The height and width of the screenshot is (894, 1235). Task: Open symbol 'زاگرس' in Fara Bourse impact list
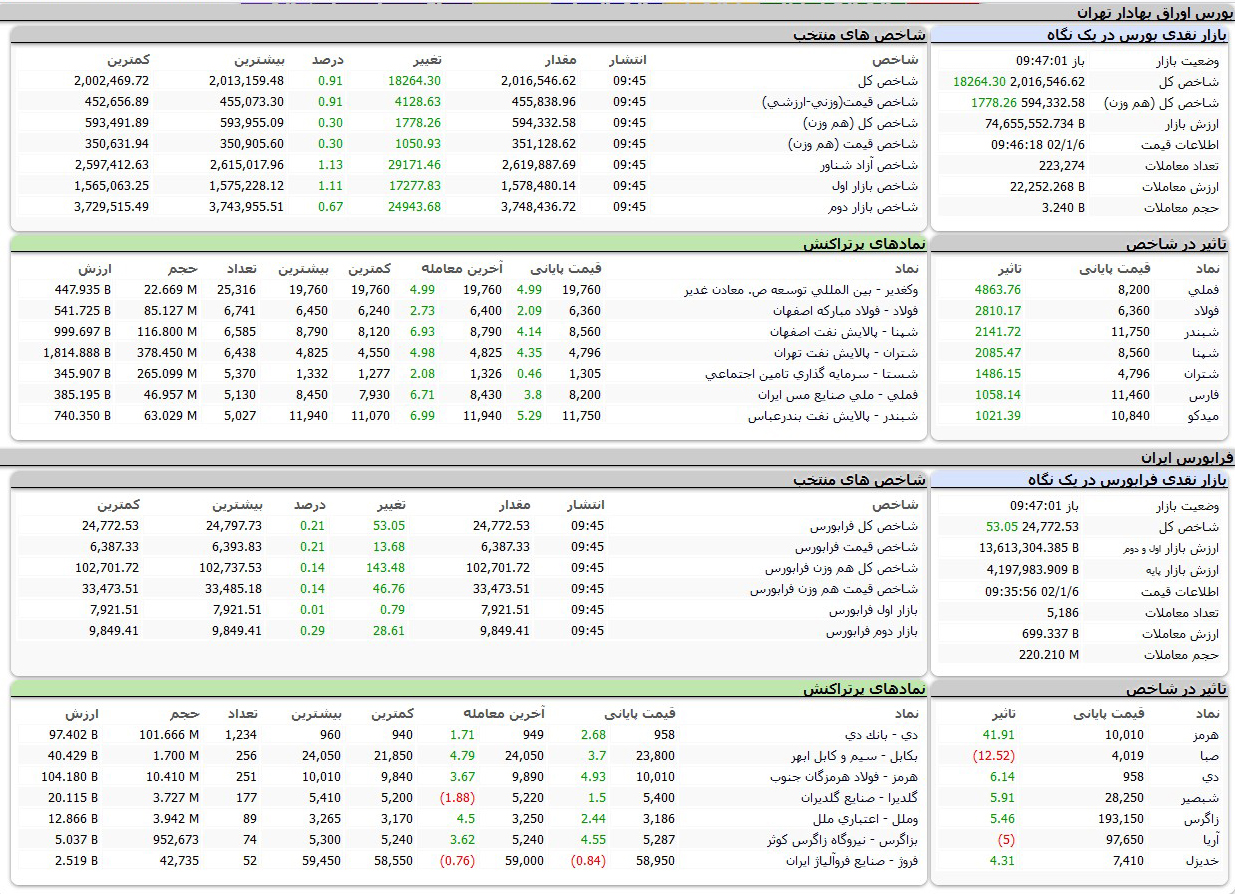pos(1203,819)
